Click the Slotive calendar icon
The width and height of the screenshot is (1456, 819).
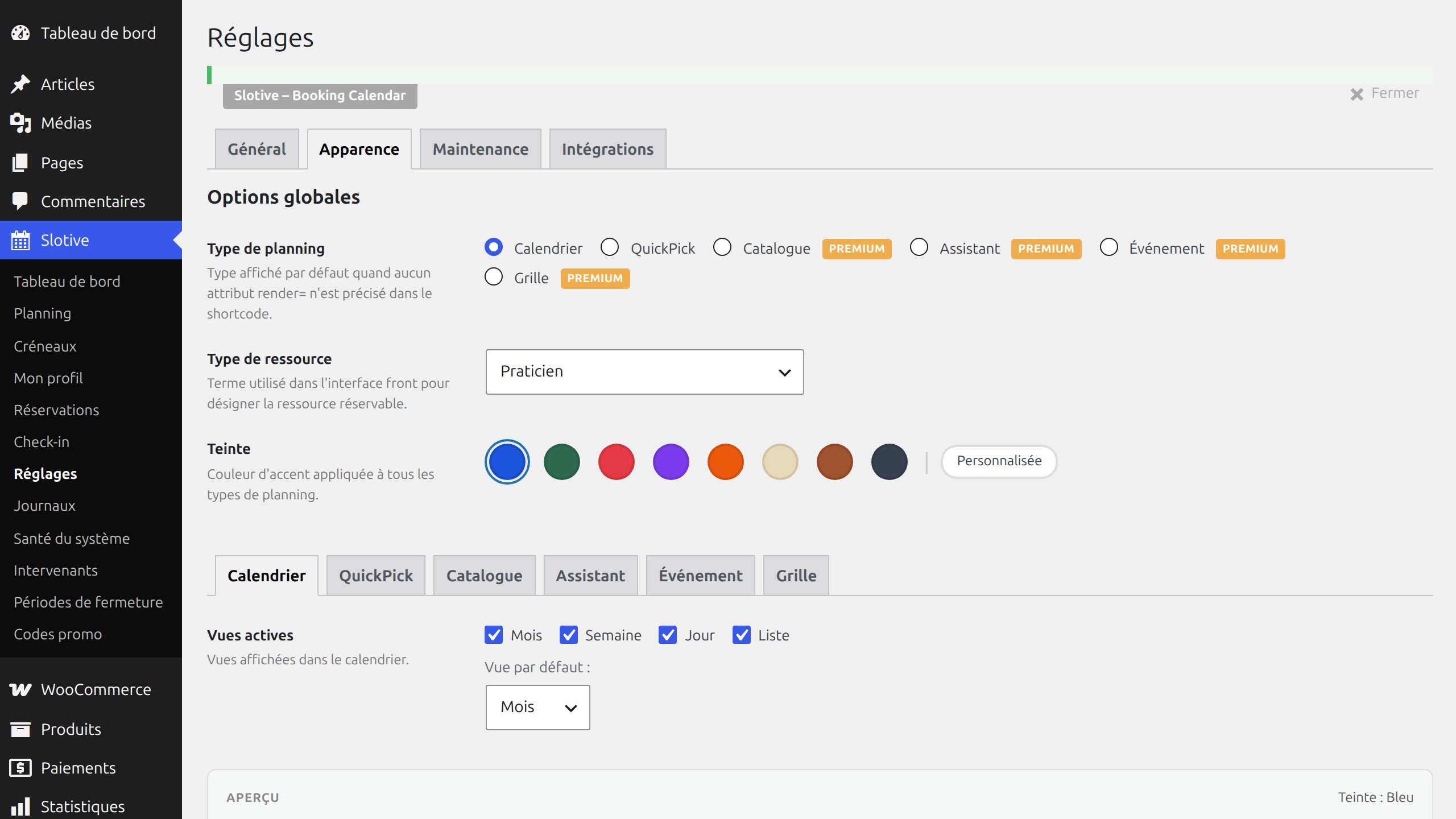[20, 240]
